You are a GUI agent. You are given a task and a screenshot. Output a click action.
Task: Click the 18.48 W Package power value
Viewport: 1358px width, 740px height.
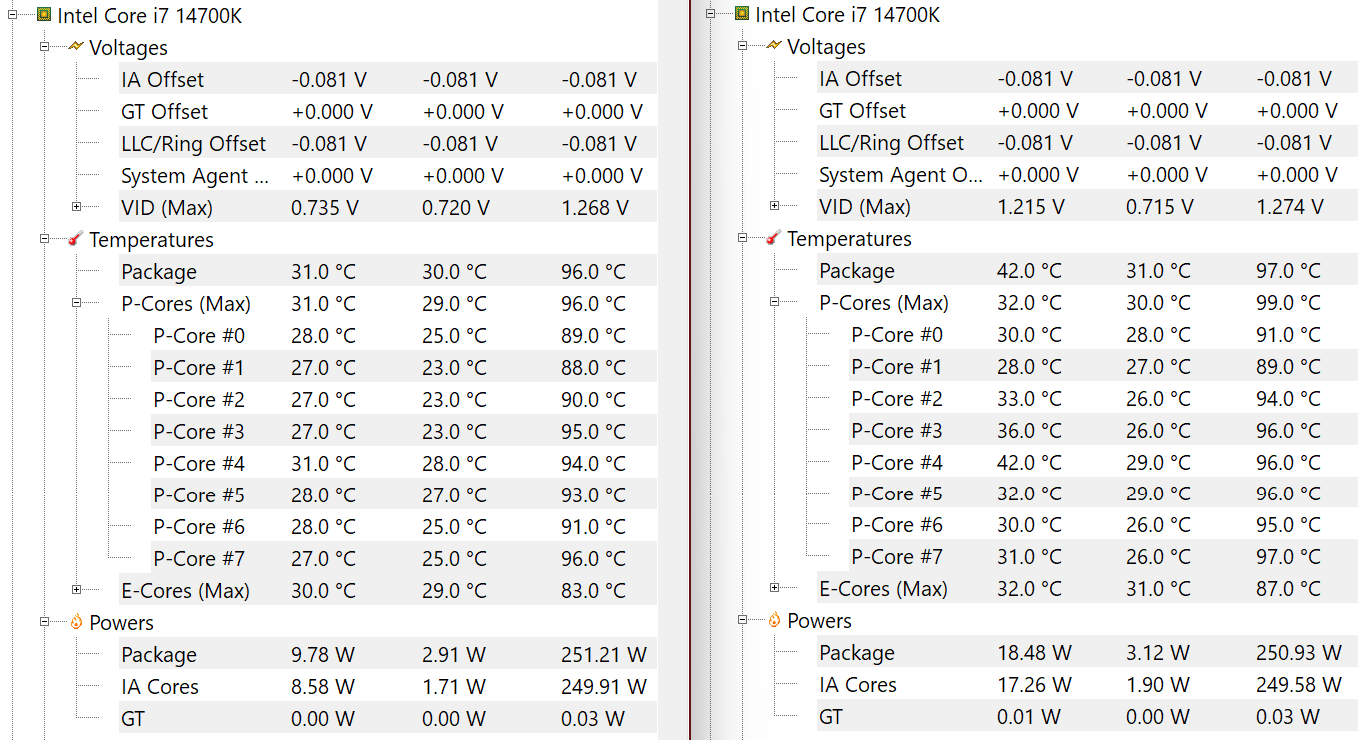tap(1034, 653)
